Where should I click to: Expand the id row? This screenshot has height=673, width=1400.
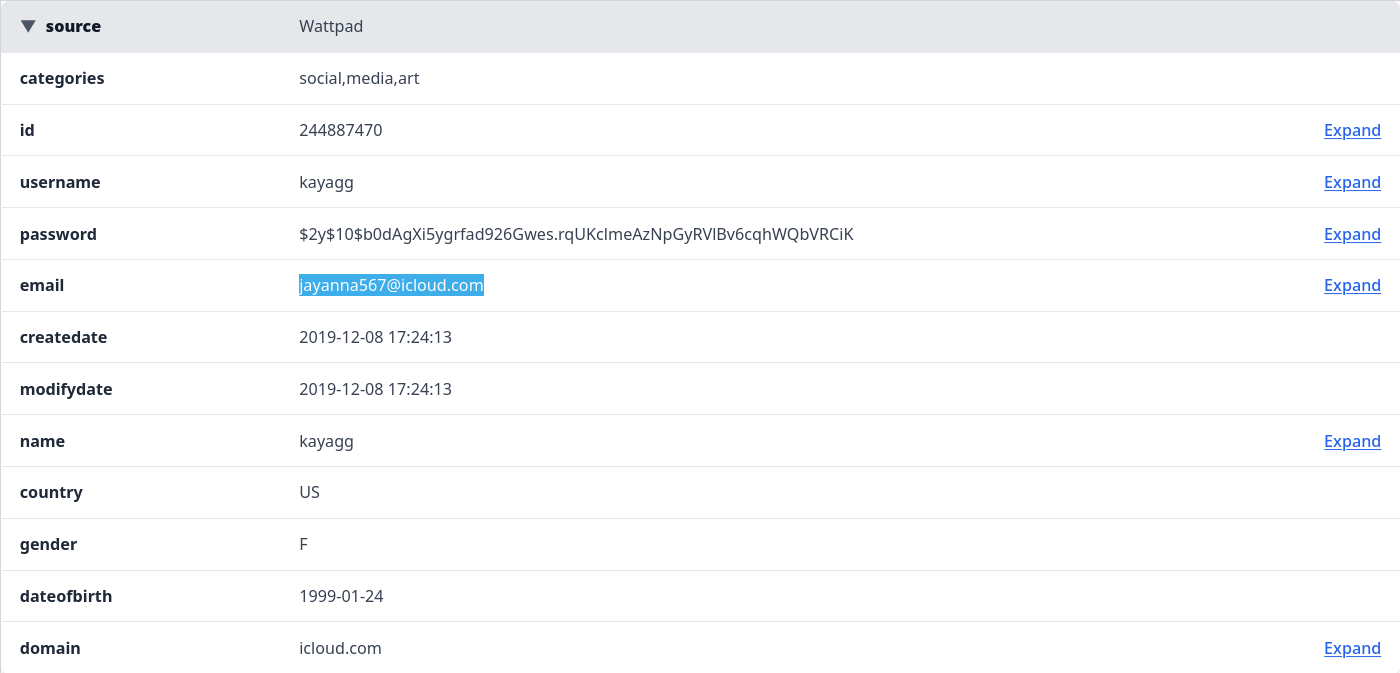click(1352, 130)
